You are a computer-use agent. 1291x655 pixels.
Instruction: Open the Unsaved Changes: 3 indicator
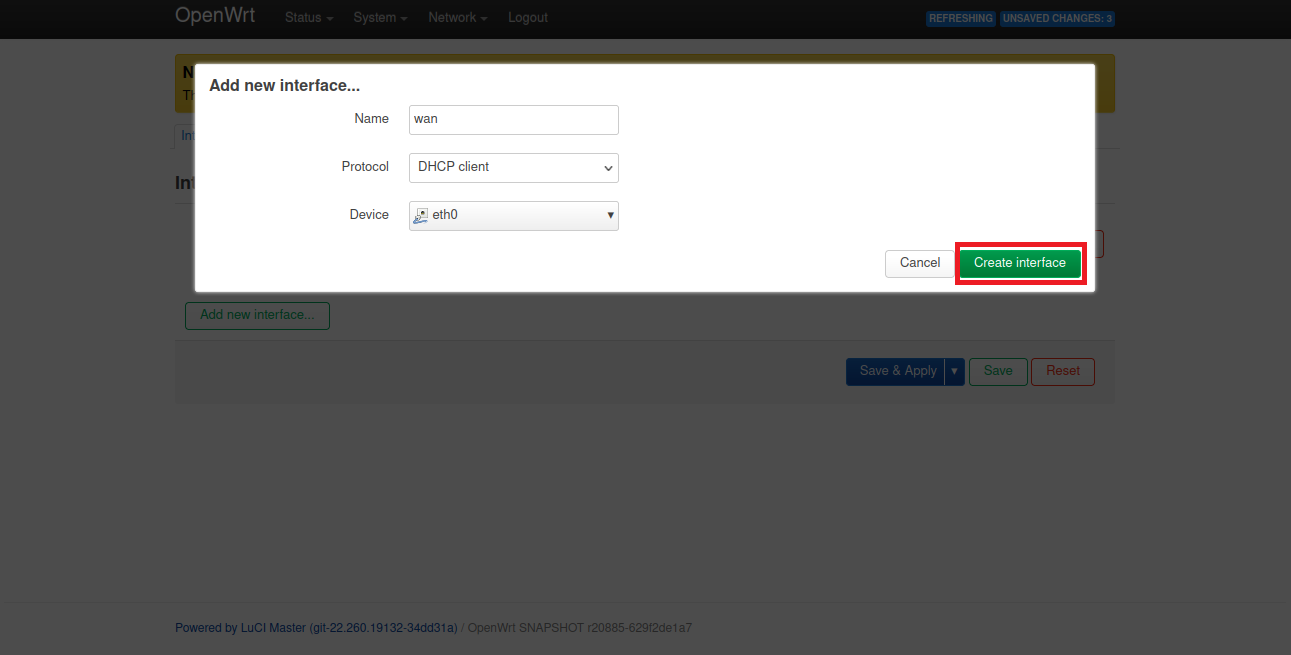click(x=1057, y=19)
